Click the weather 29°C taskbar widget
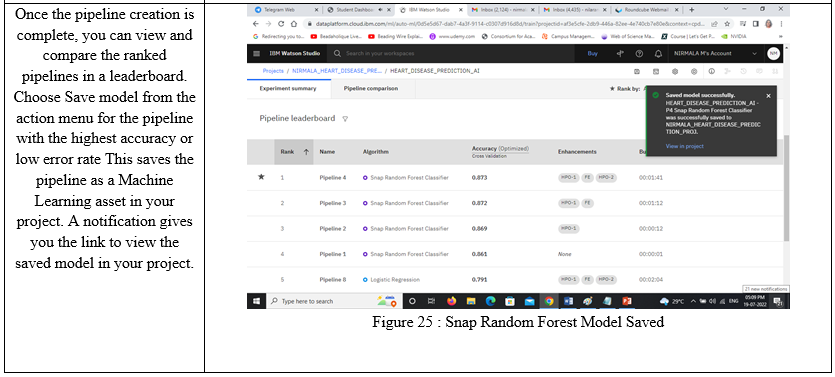 [672, 301]
